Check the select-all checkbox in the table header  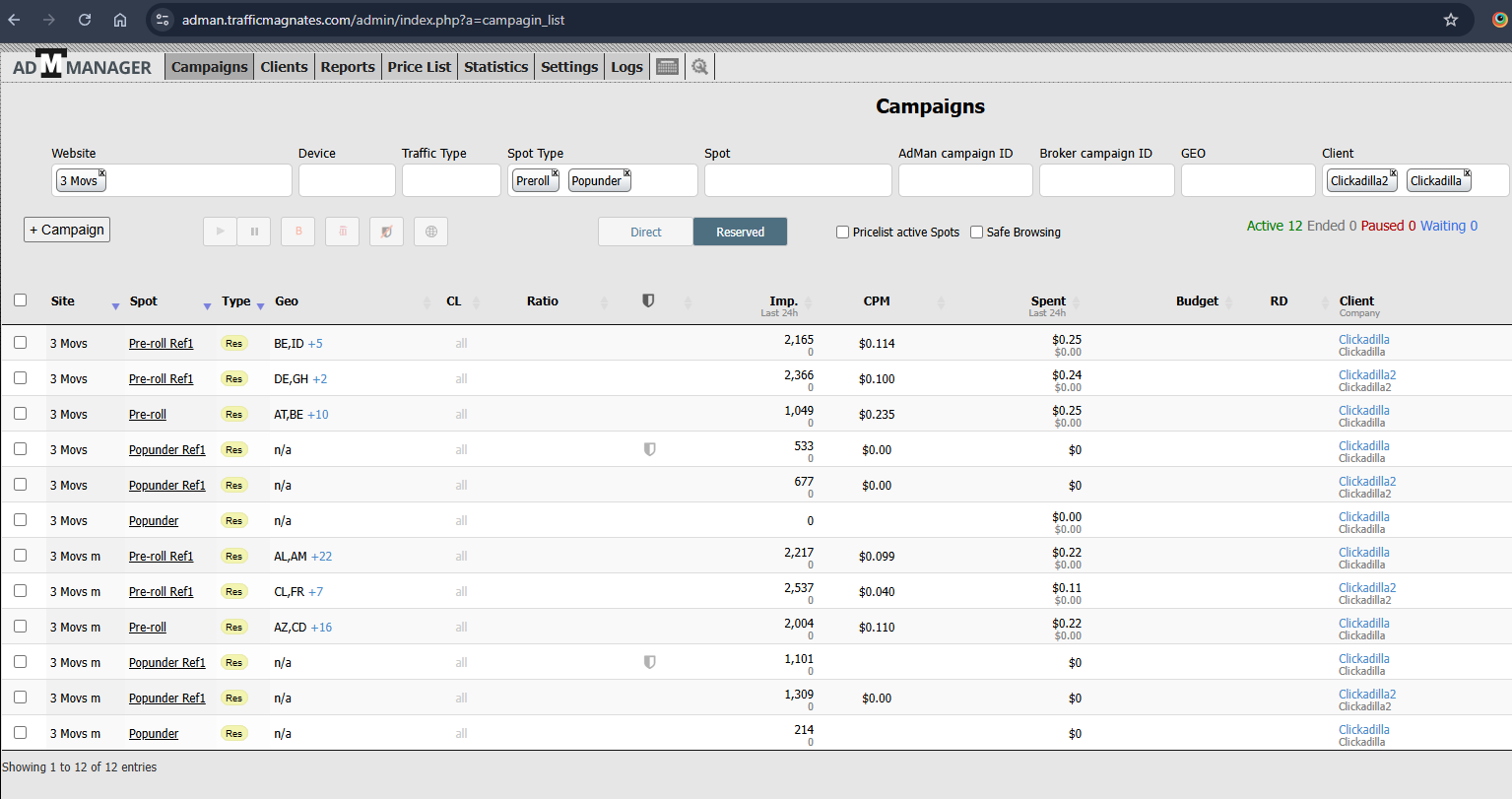pos(21,300)
